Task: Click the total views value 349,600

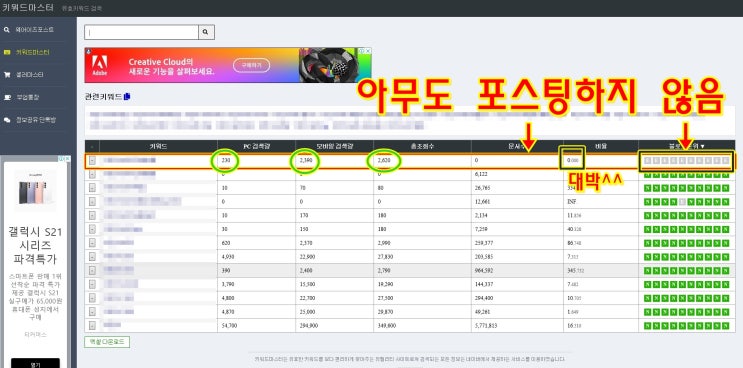Action: 386,326
